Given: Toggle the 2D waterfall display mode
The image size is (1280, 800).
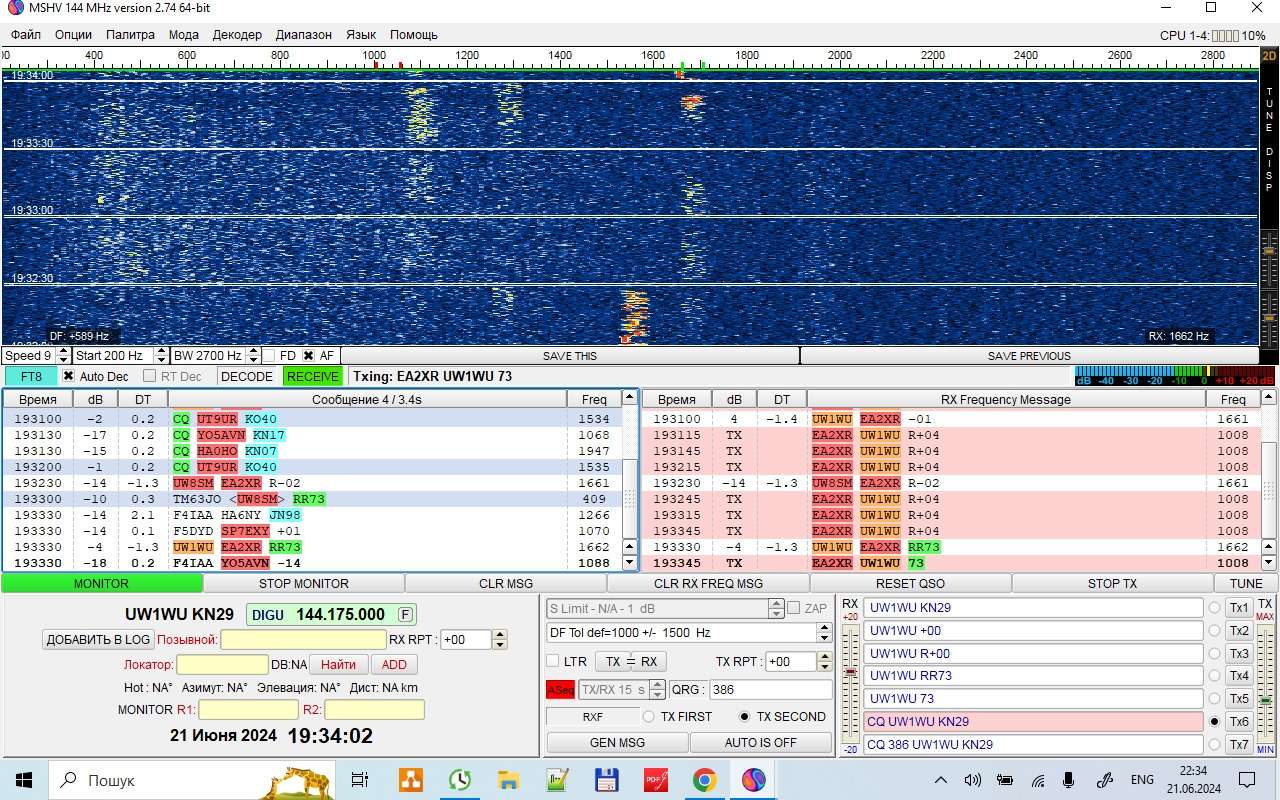Looking at the screenshot, I should [1269, 56].
